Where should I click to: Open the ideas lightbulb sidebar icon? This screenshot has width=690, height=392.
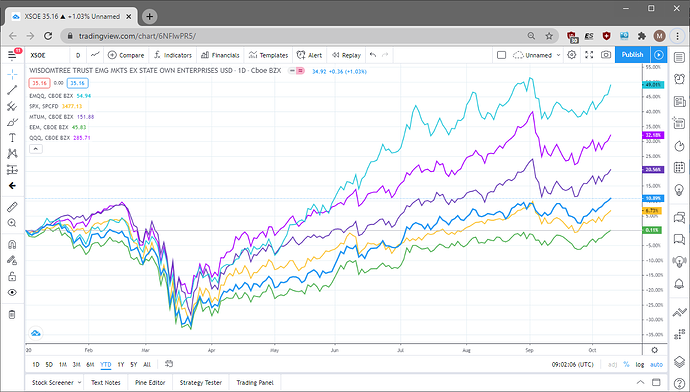[x=679, y=190]
